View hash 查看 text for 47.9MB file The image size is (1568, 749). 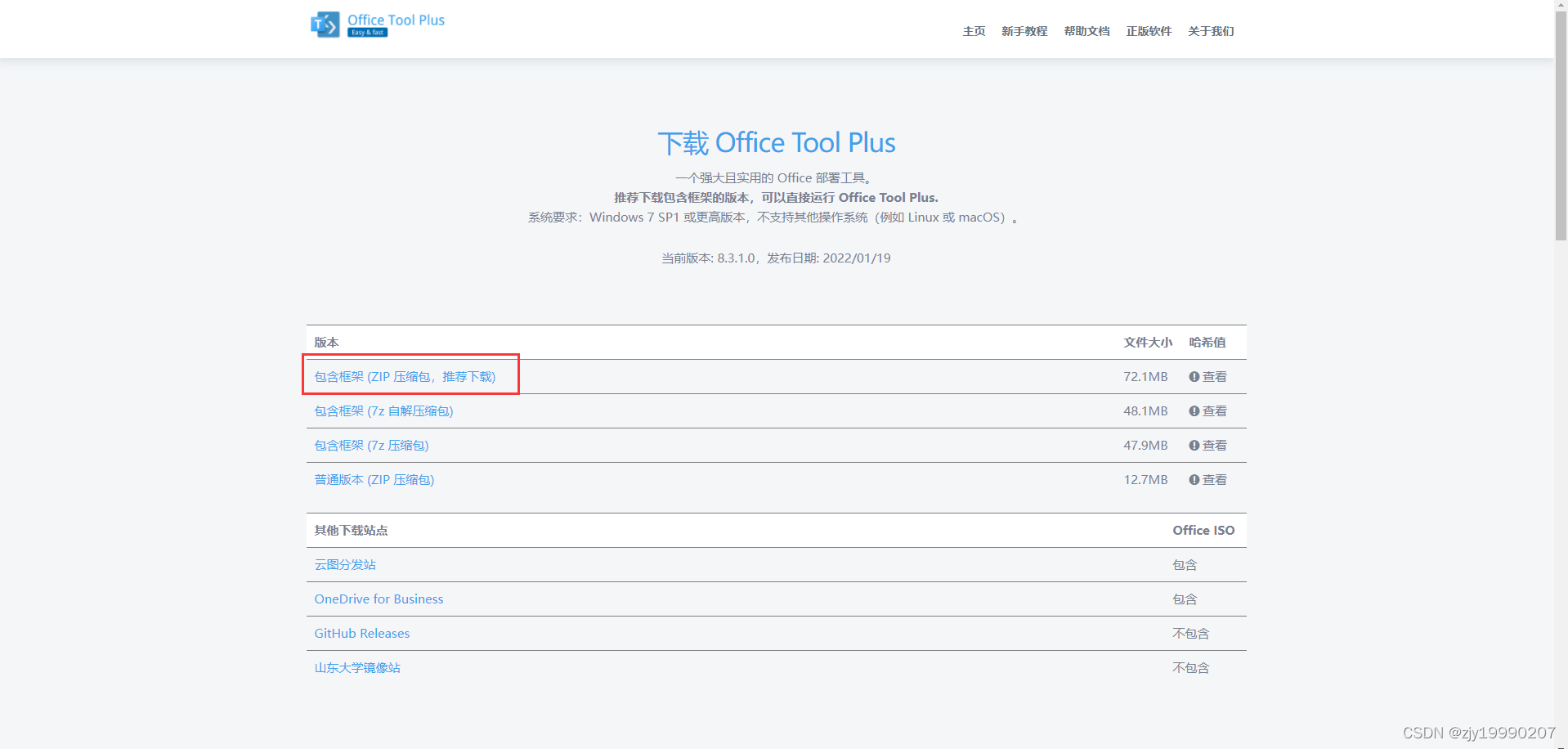click(x=1215, y=446)
